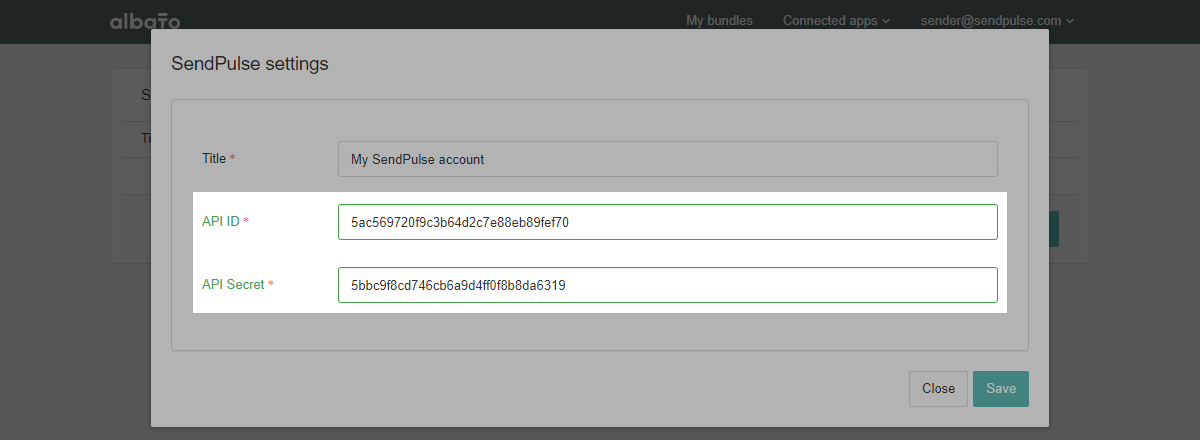The image size is (1200, 440).
Task: Click the API Secret label
Action: click(x=232, y=284)
